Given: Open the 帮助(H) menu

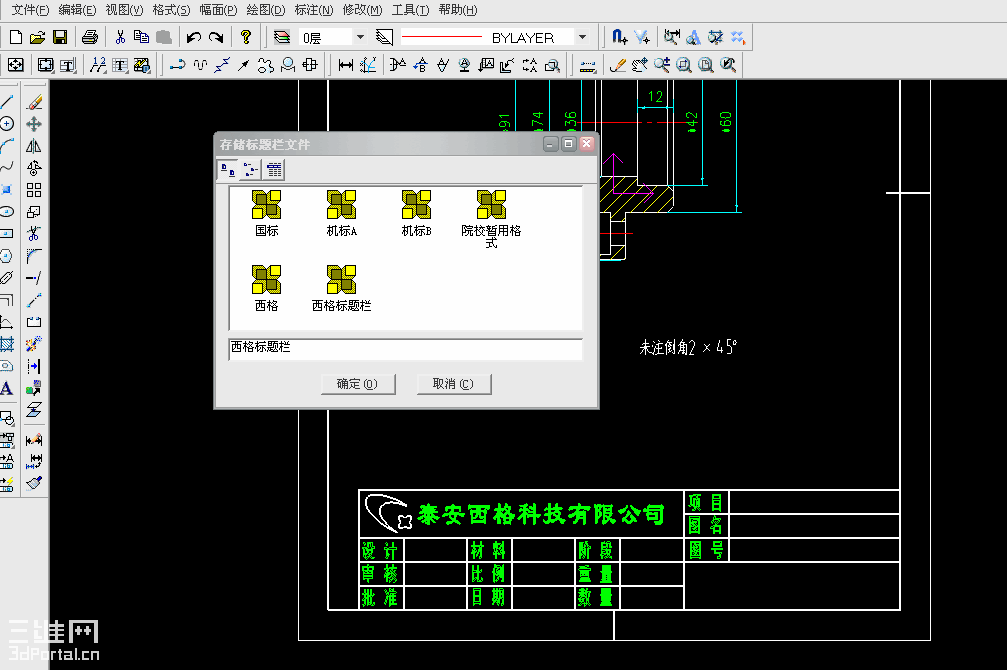Looking at the screenshot, I should coord(458,10).
